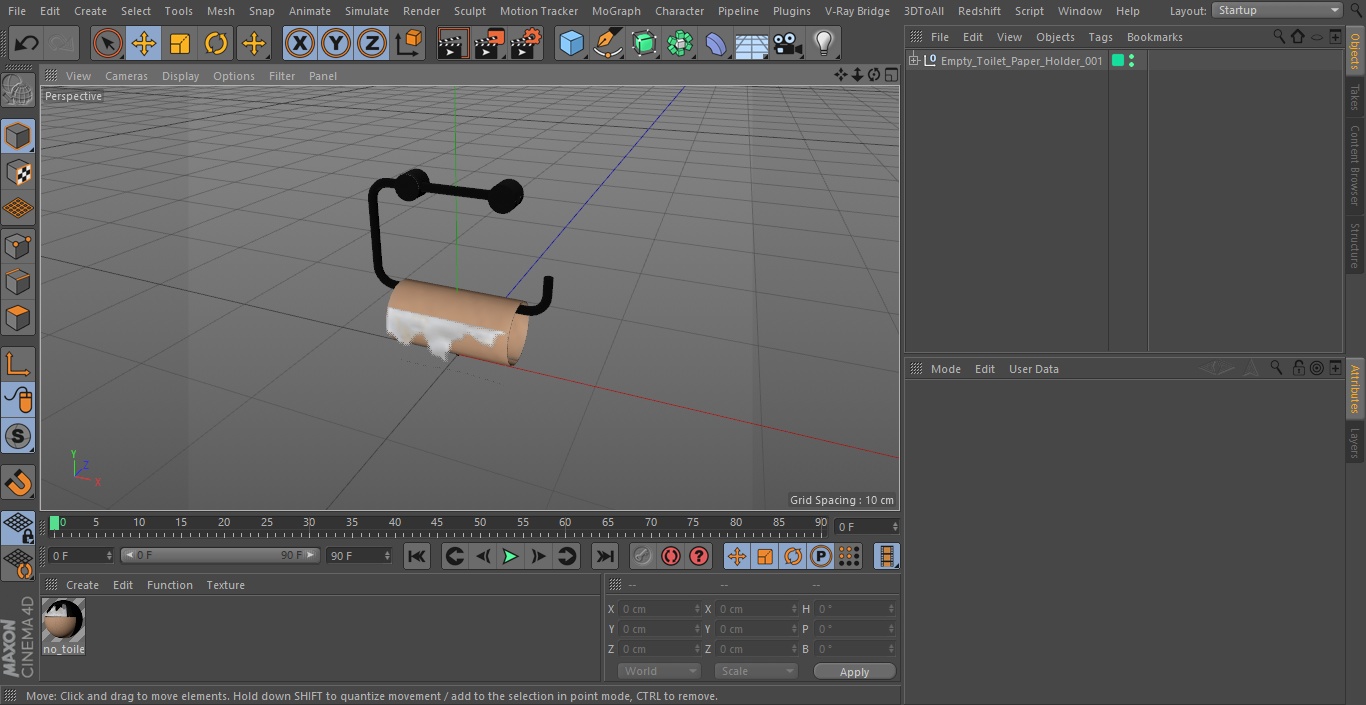Click the Apply button

[x=854, y=671]
